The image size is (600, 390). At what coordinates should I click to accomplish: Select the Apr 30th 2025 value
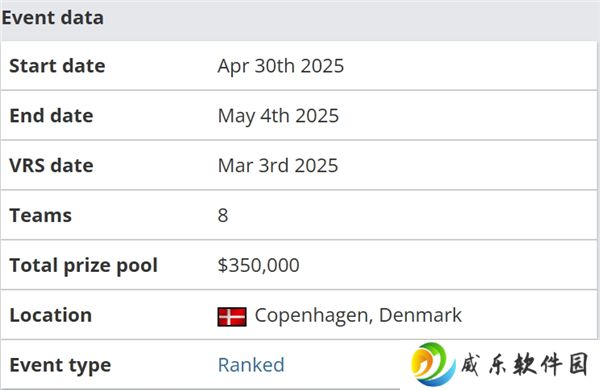click(x=281, y=66)
